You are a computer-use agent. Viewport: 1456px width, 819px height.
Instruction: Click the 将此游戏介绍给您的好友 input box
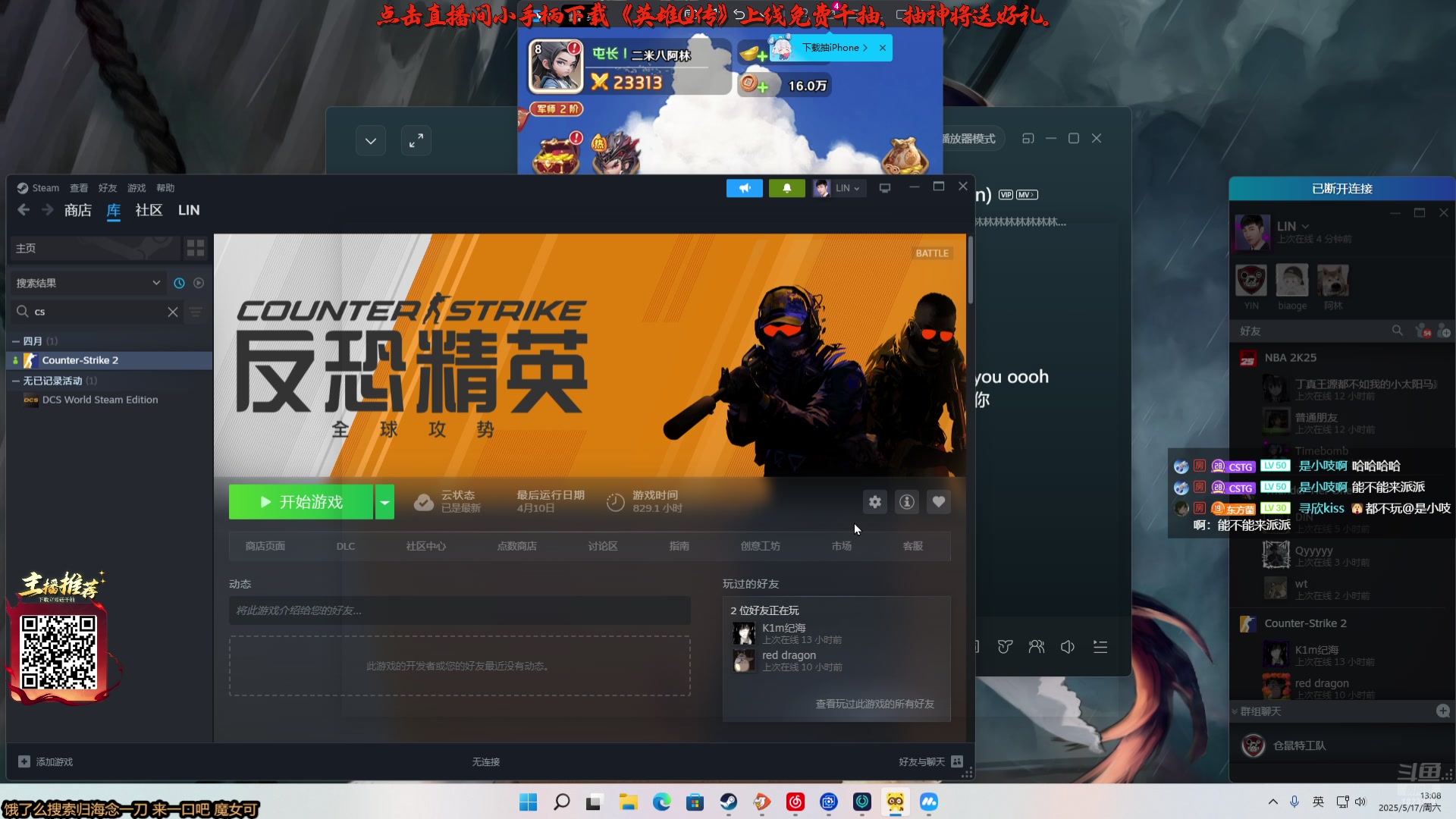coord(460,610)
